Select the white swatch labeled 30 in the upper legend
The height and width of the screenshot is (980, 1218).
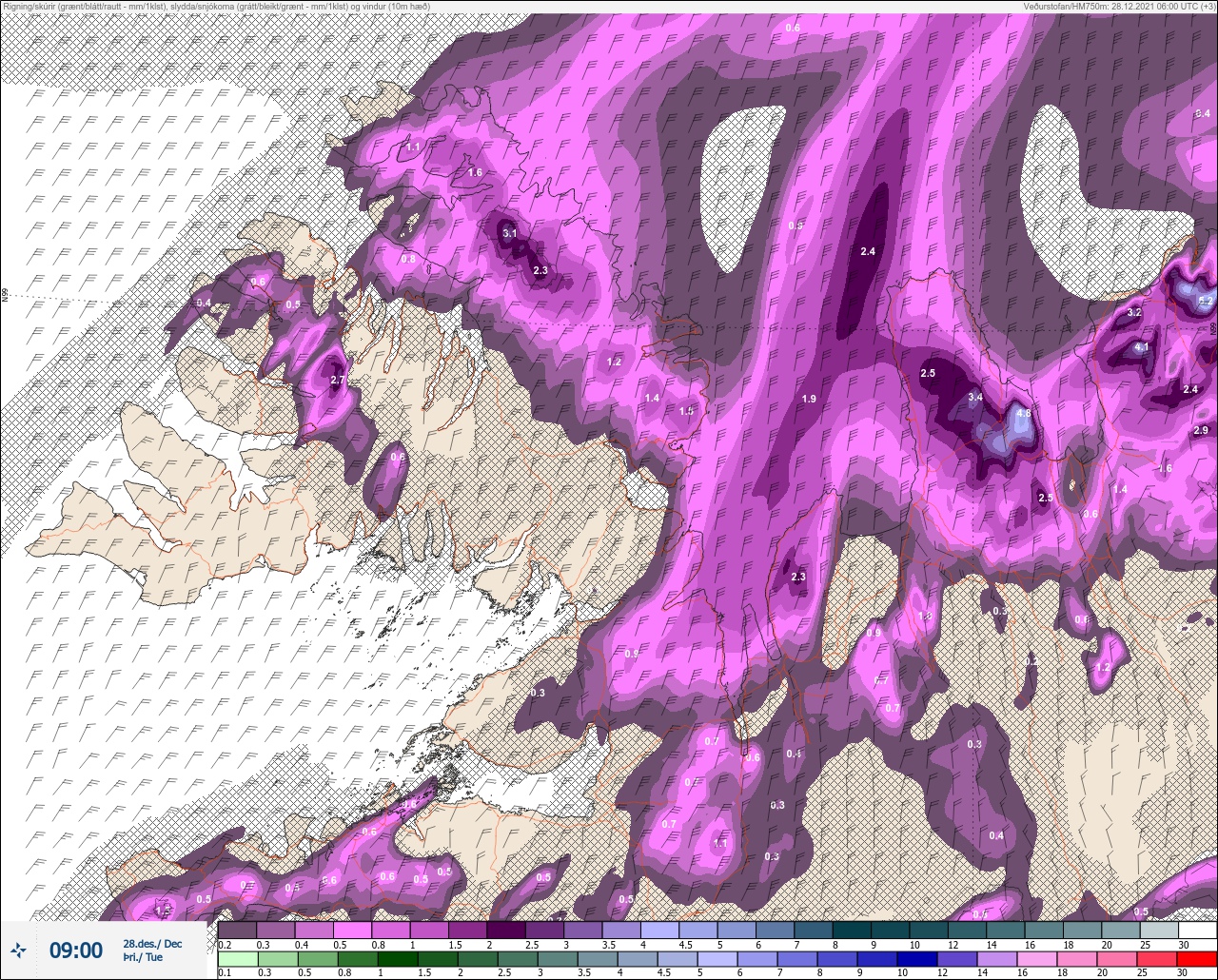(x=1197, y=930)
